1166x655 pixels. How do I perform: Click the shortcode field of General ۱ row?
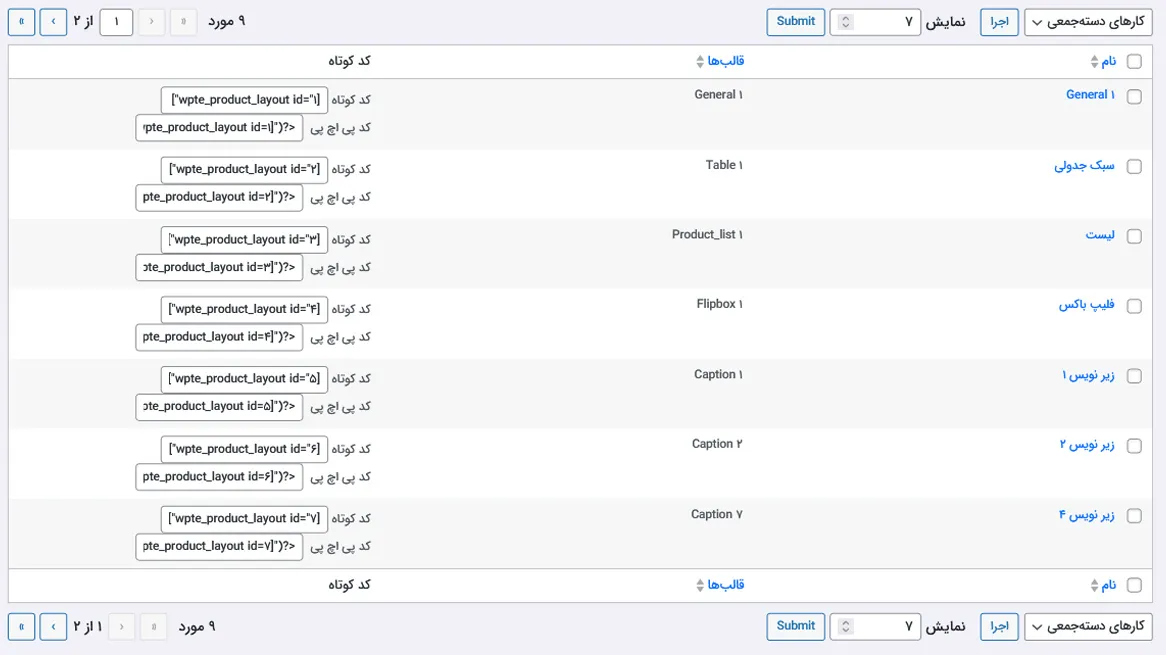pyautogui.click(x=244, y=100)
